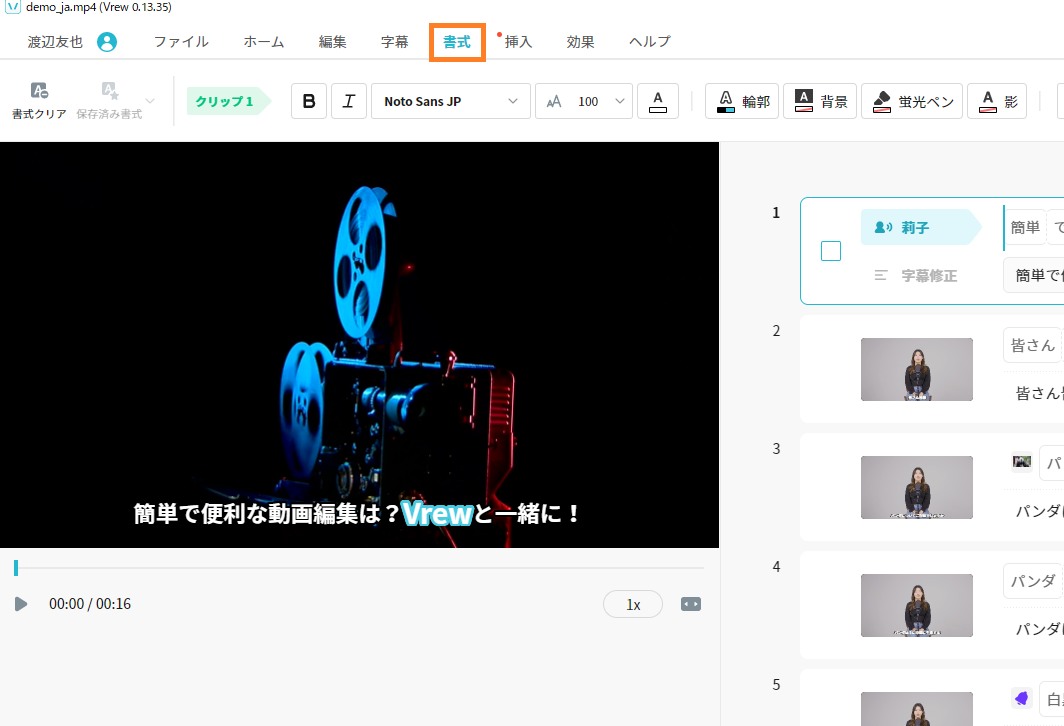Open the ファイル menu
Image resolution: width=1064 pixels, height=726 pixels.
pos(180,42)
